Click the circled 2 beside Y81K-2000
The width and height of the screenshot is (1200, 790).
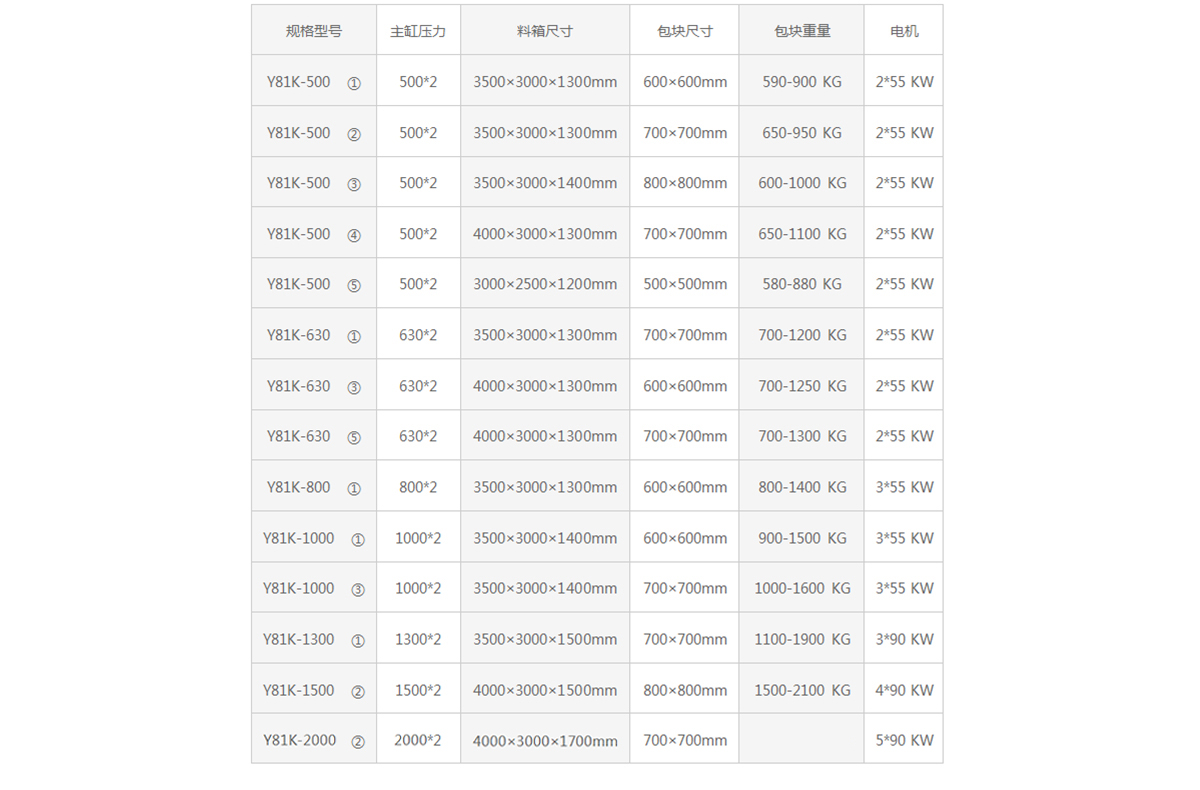[x=358, y=742]
